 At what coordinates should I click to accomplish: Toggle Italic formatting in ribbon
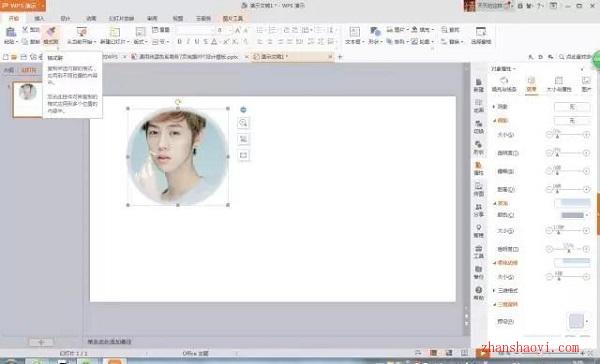pos(188,41)
